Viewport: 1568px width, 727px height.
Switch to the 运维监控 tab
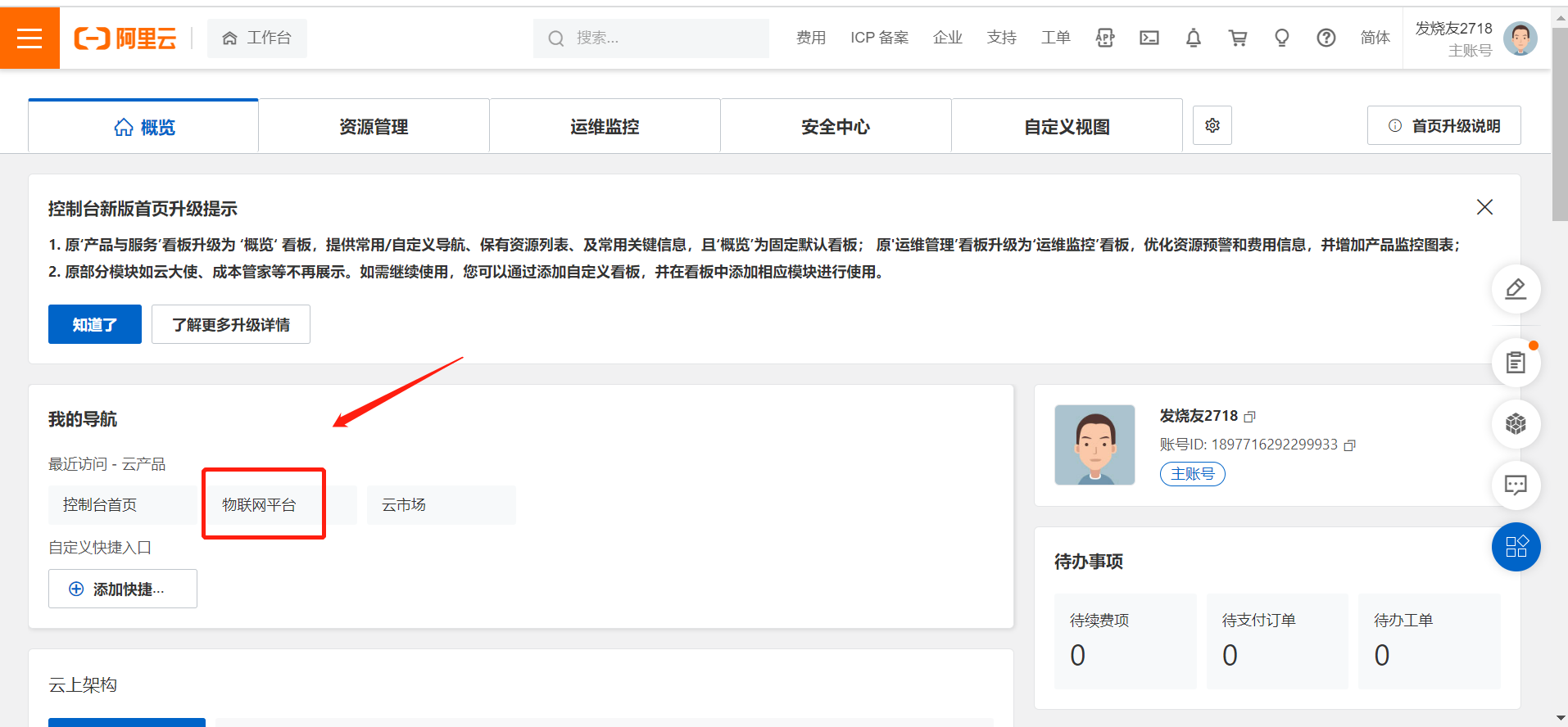point(605,126)
